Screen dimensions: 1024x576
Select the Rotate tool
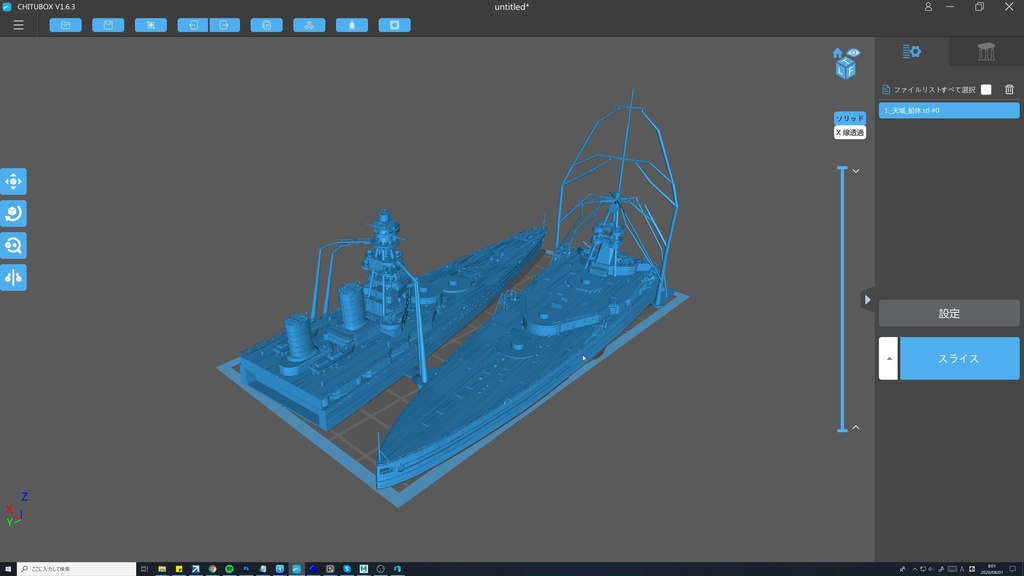point(13,214)
